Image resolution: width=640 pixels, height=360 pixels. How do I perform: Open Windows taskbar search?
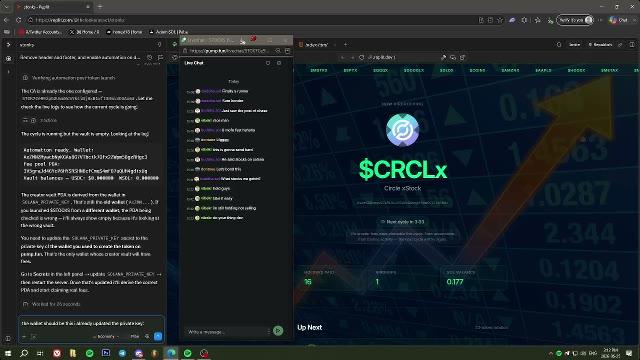tap(24, 353)
